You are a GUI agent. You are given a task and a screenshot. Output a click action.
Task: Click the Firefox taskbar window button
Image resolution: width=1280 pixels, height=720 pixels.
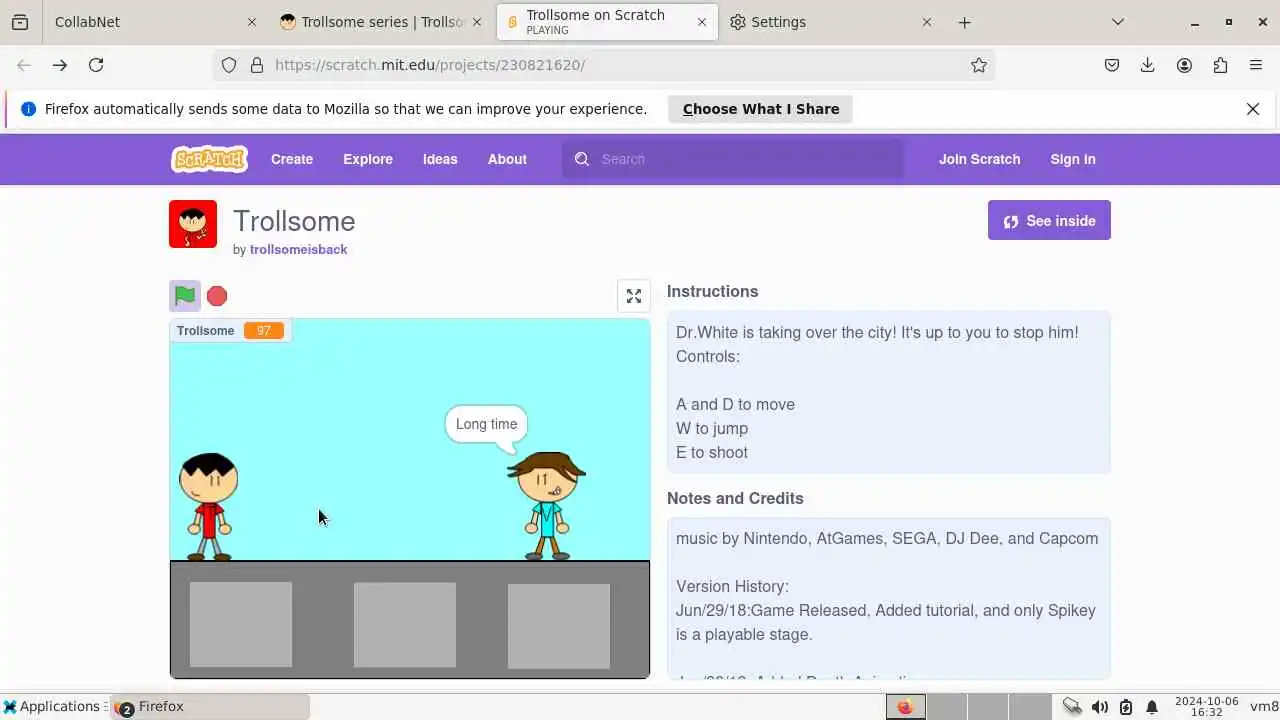pos(210,707)
